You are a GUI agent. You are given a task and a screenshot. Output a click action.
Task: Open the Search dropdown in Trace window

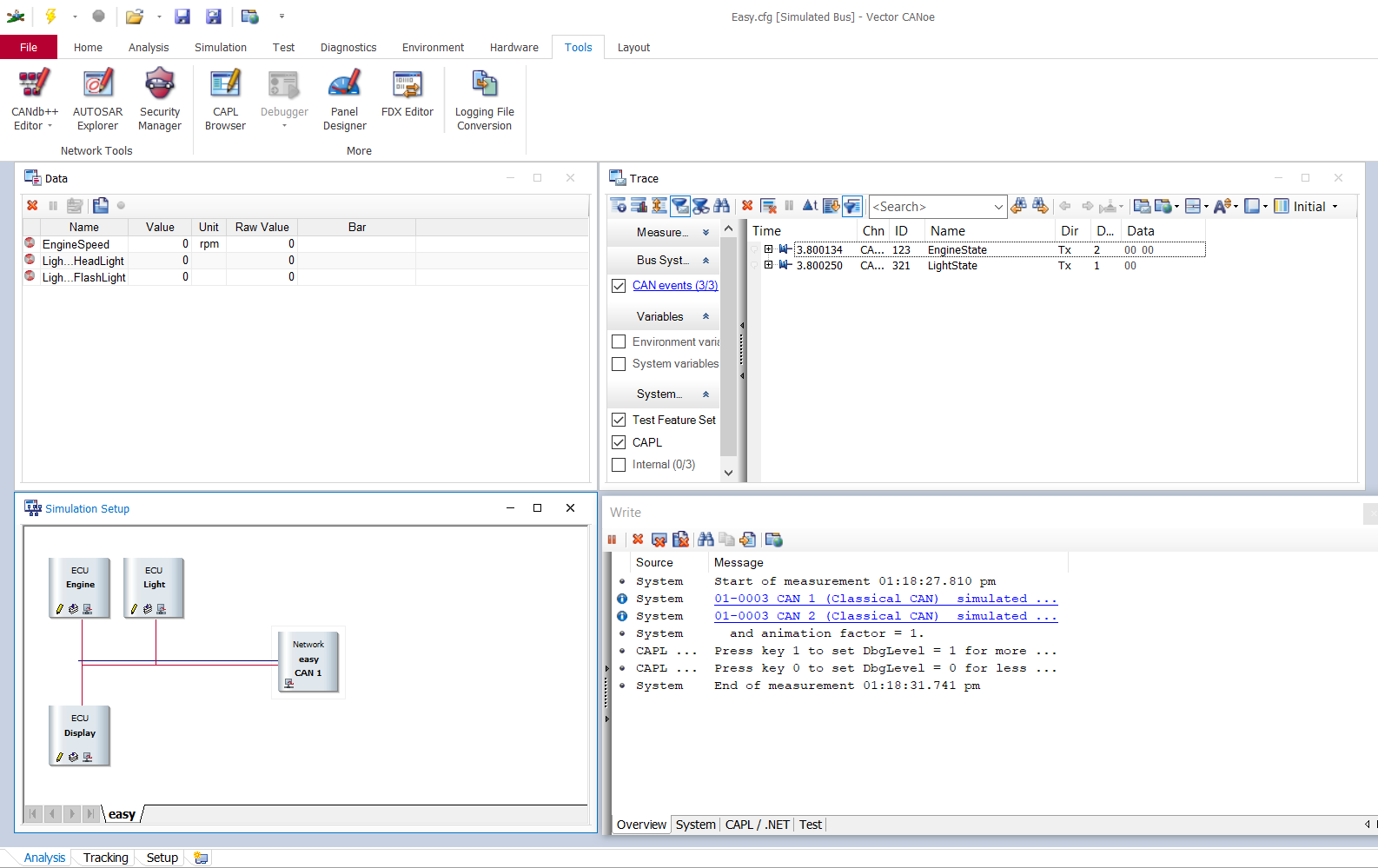(x=998, y=207)
